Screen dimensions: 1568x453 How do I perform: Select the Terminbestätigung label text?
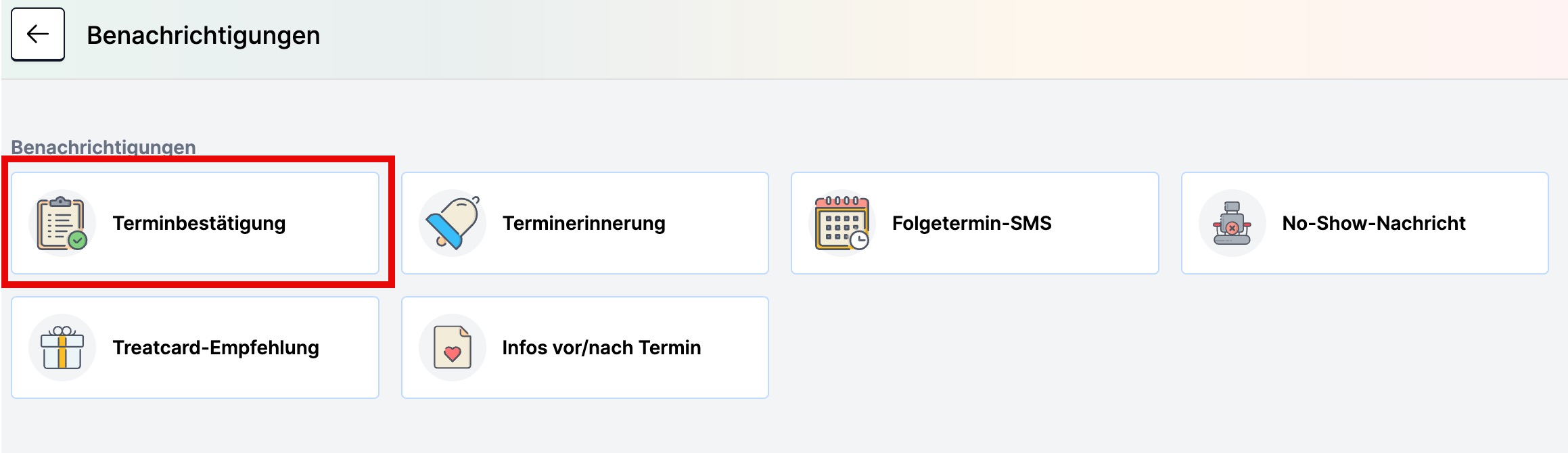(199, 223)
